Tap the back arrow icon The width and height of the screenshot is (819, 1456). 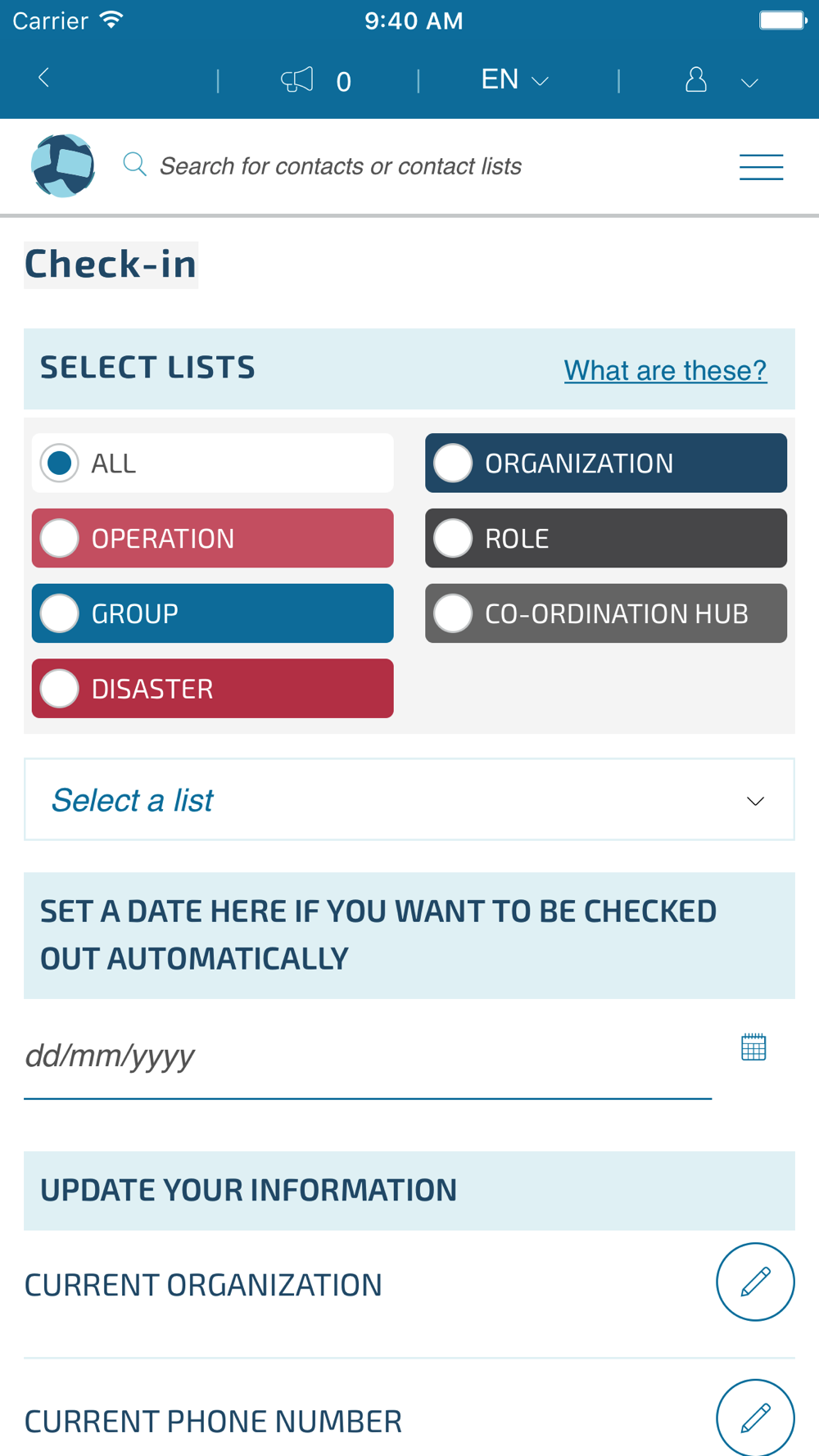(x=44, y=79)
